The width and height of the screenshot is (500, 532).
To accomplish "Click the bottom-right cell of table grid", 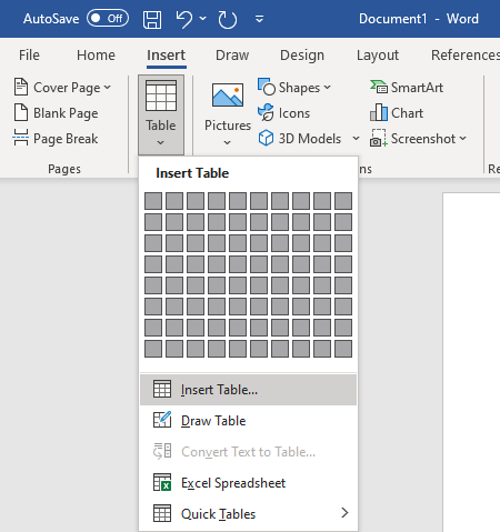I will (343, 349).
